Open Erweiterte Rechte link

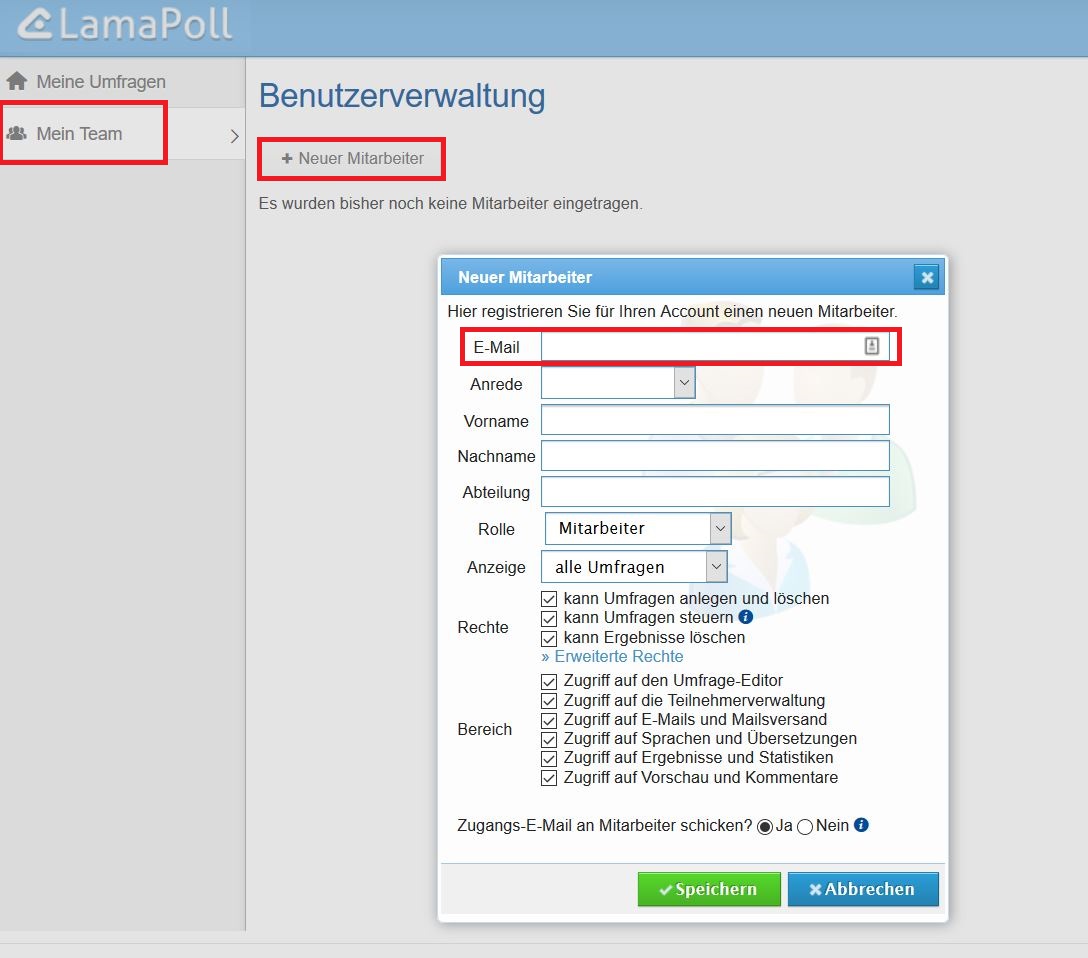tap(612, 656)
